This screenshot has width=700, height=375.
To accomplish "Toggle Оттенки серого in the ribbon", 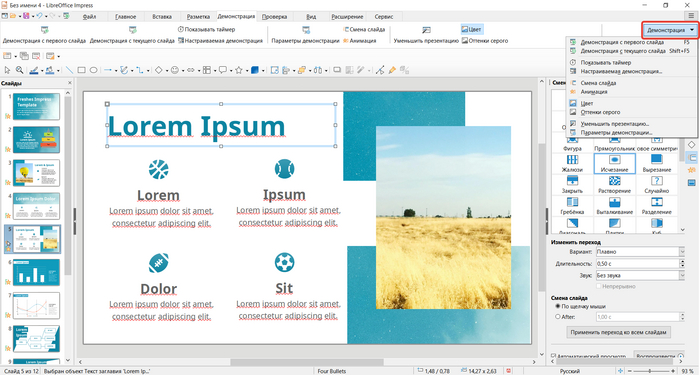I will 485,41.
